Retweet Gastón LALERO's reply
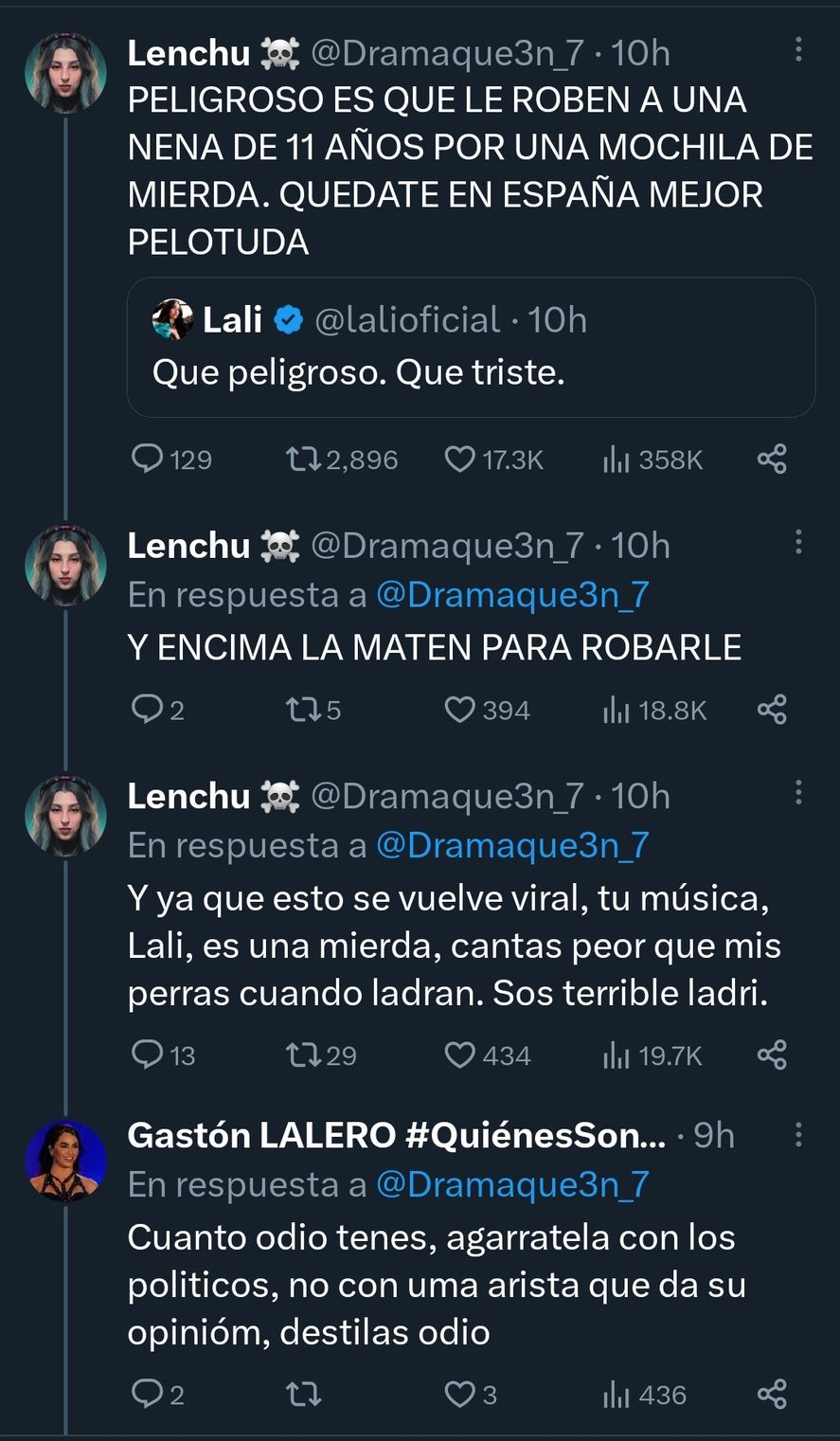Image resolution: width=840 pixels, height=1441 pixels. point(302,1394)
